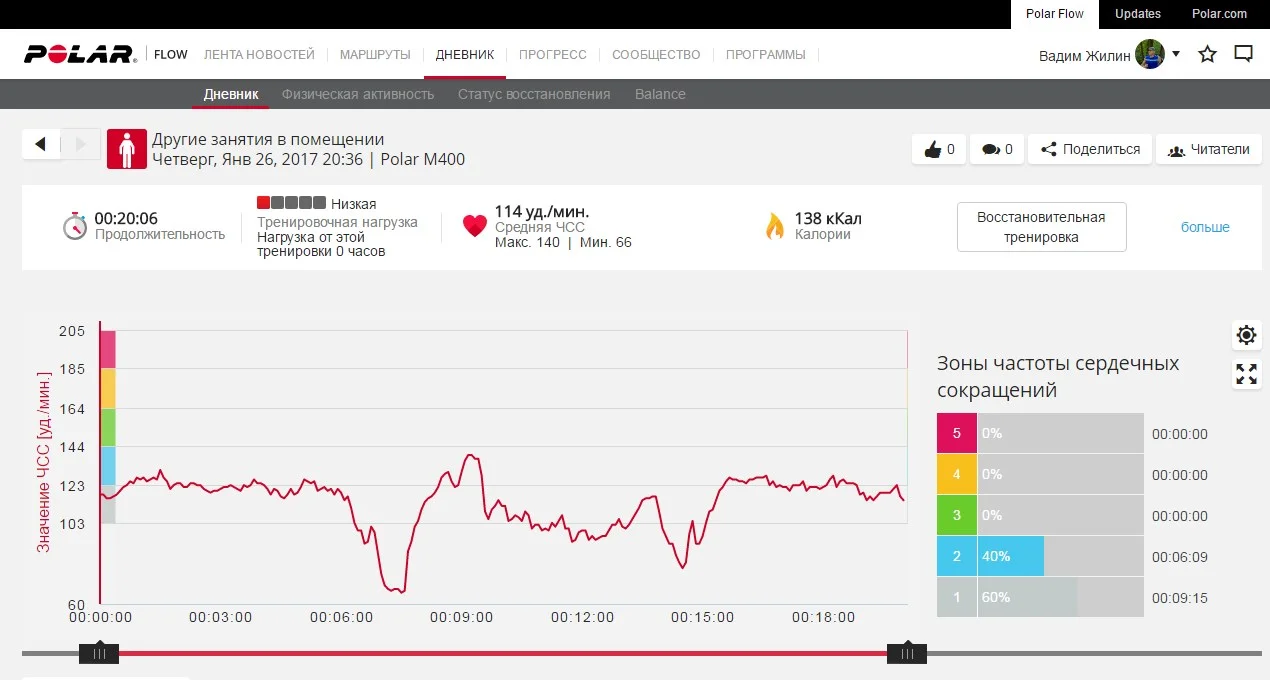This screenshot has width=1270, height=680.
Task: Click the calories flame icon
Action: [775, 226]
